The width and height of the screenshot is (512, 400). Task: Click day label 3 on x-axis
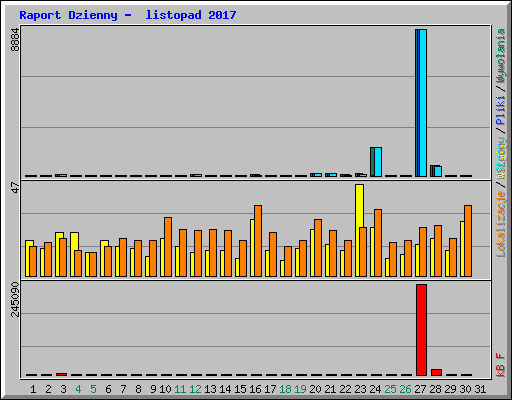63,389
